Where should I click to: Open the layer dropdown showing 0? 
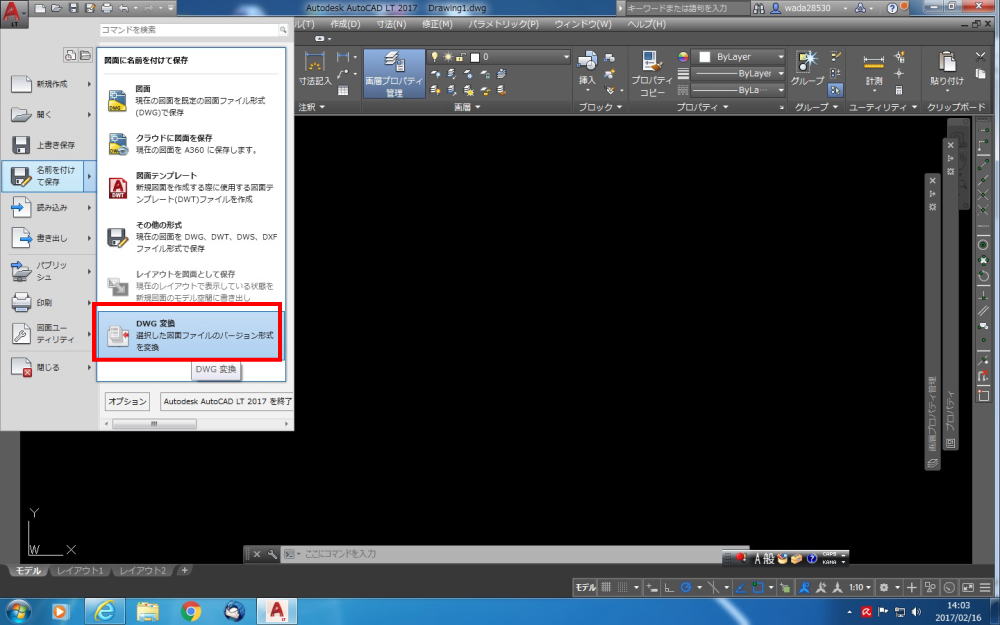click(x=500, y=57)
